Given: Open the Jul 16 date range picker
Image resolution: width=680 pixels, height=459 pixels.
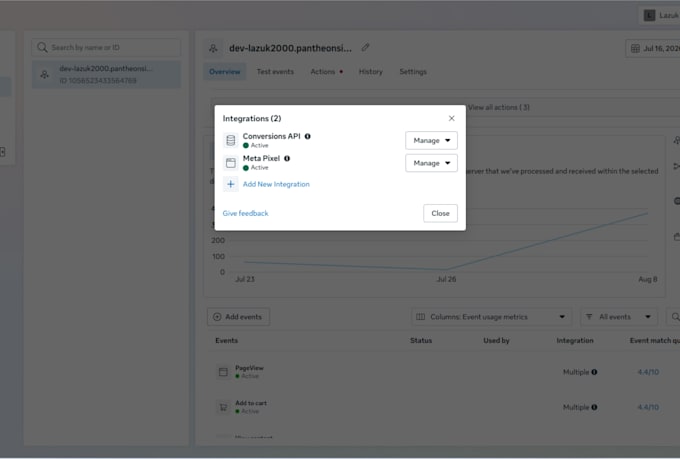Looking at the screenshot, I should (653, 48).
